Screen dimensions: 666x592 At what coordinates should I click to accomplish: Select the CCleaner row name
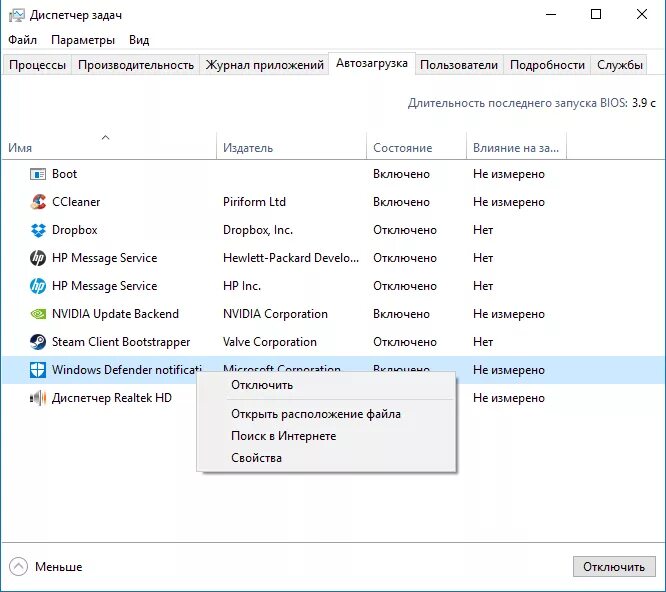76,202
